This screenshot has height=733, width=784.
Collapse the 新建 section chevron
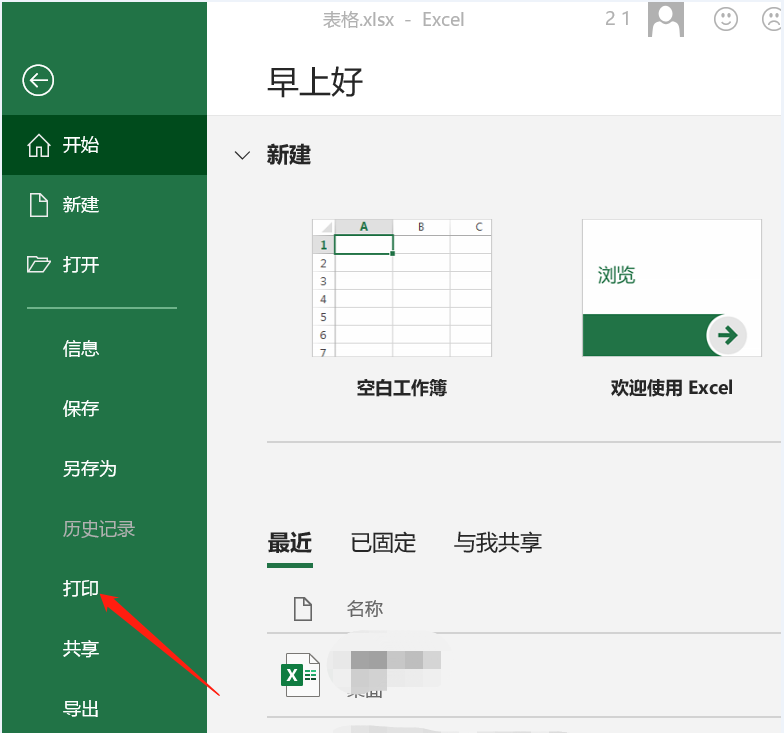pos(242,155)
